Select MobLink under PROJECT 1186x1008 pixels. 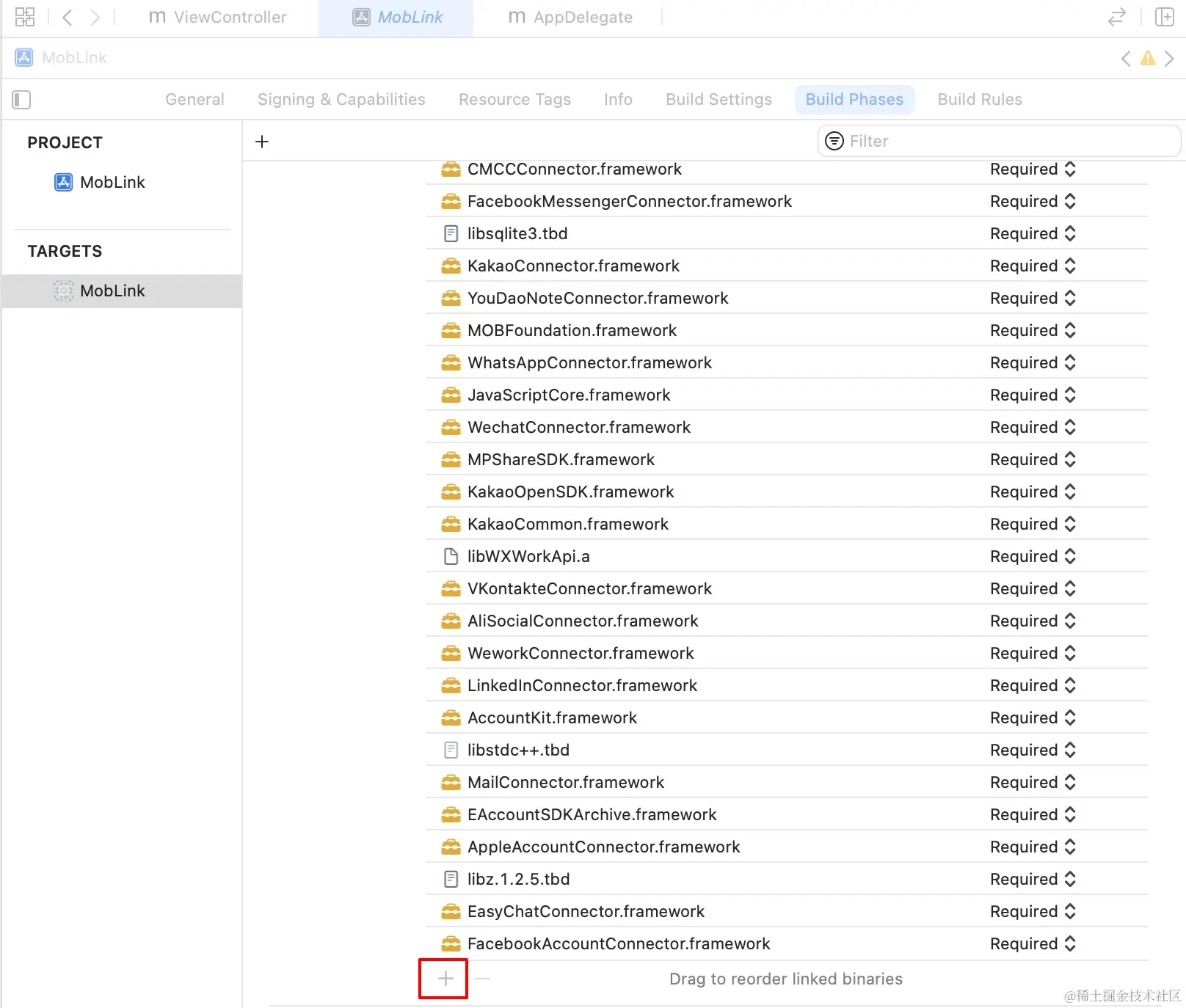(100, 182)
